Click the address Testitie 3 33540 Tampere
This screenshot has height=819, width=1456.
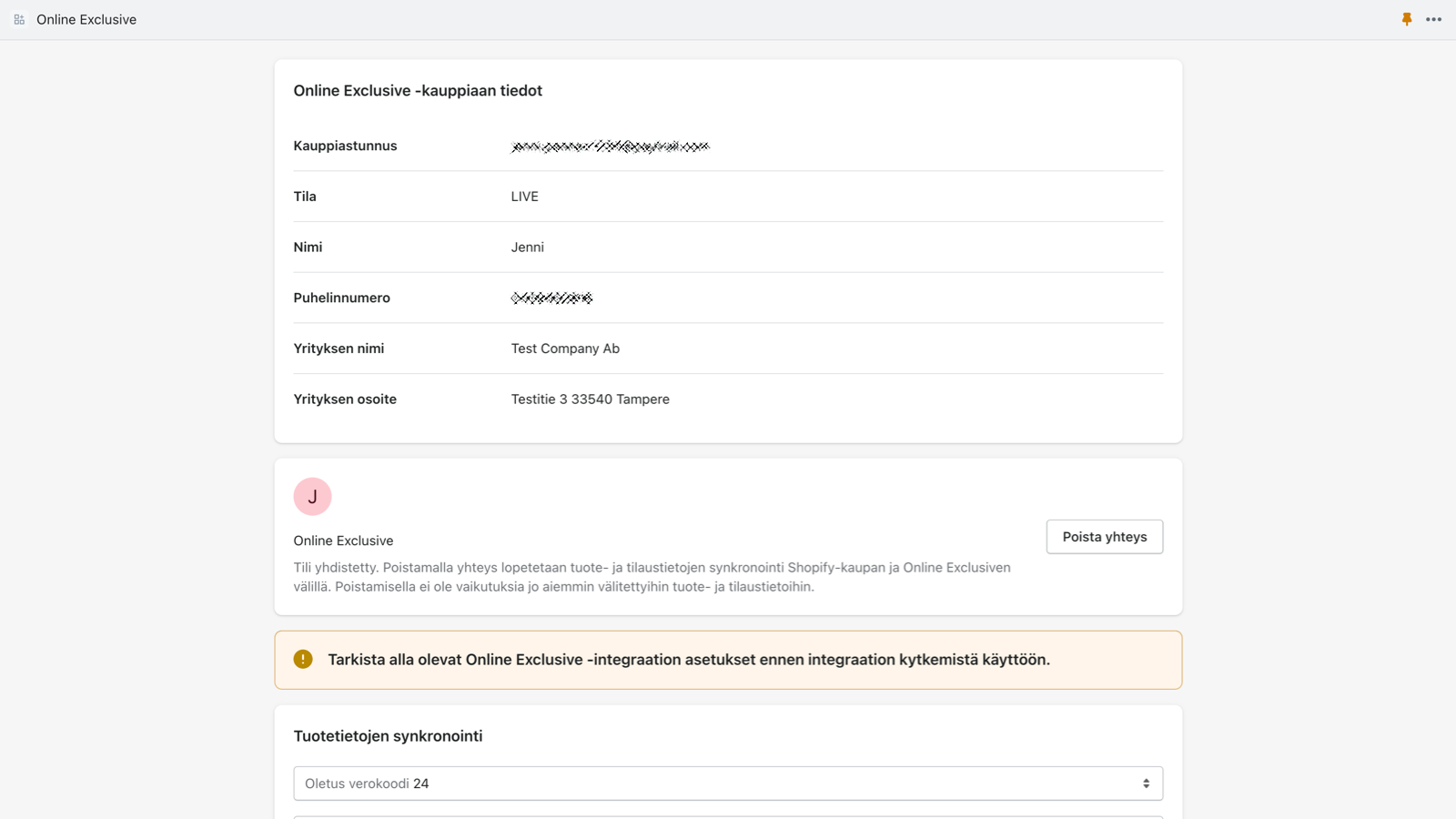(590, 399)
